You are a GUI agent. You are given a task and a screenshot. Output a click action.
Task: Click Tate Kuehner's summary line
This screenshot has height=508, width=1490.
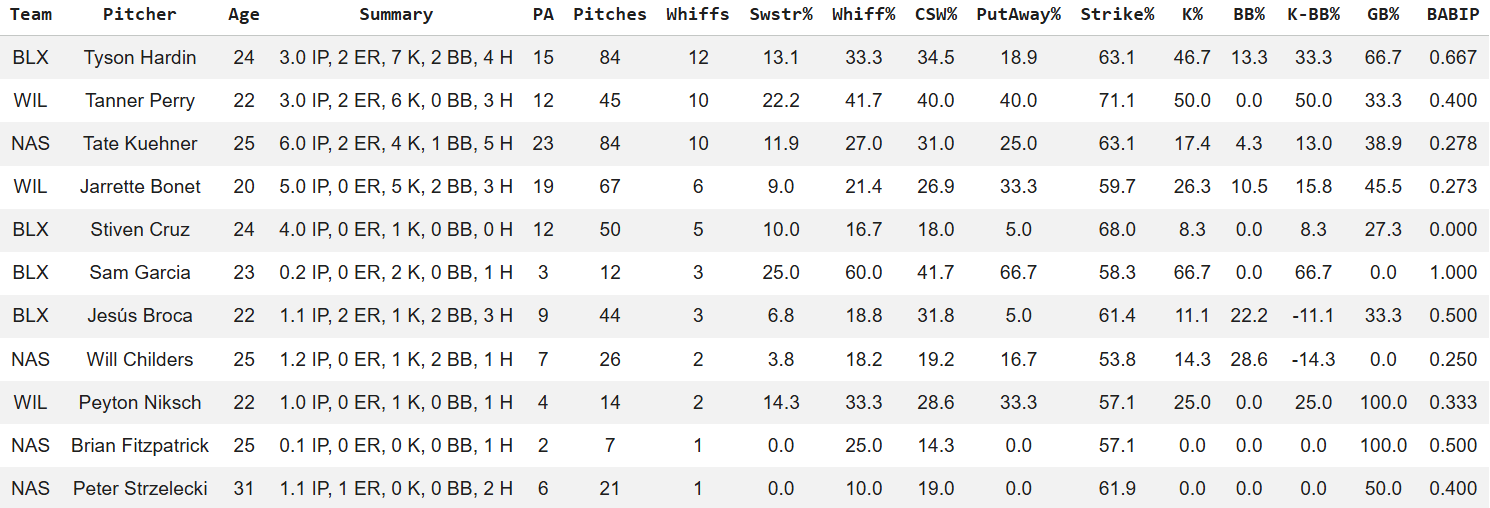click(396, 144)
